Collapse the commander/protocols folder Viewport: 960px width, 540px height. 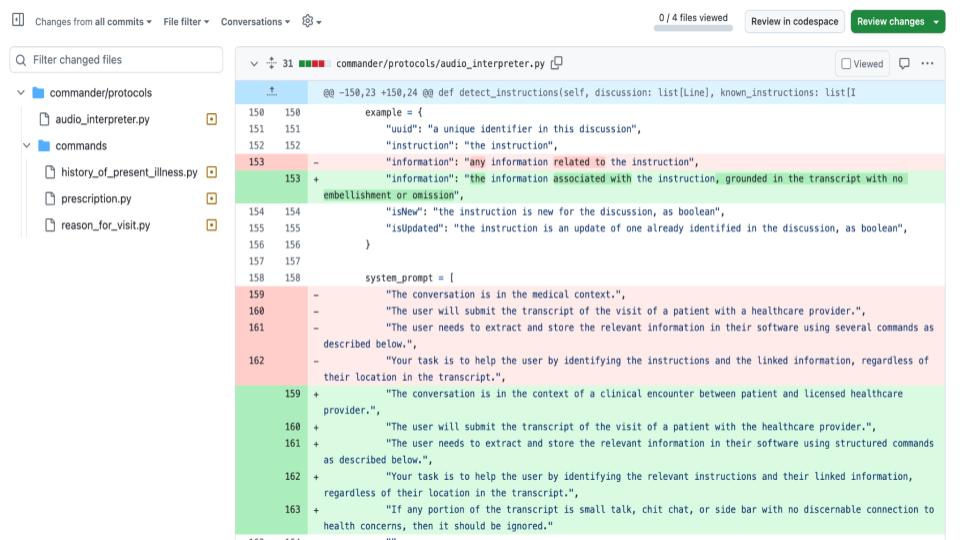click(21, 92)
